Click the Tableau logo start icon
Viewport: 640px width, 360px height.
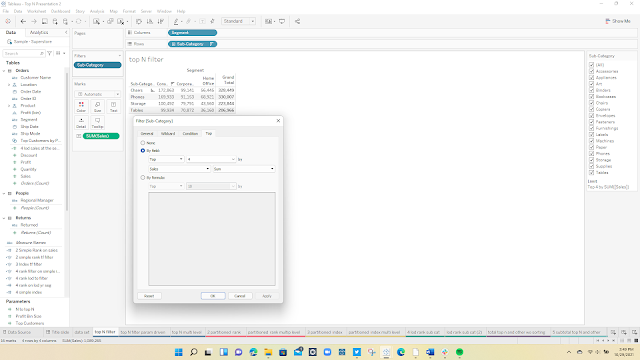click(x=8, y=21)
